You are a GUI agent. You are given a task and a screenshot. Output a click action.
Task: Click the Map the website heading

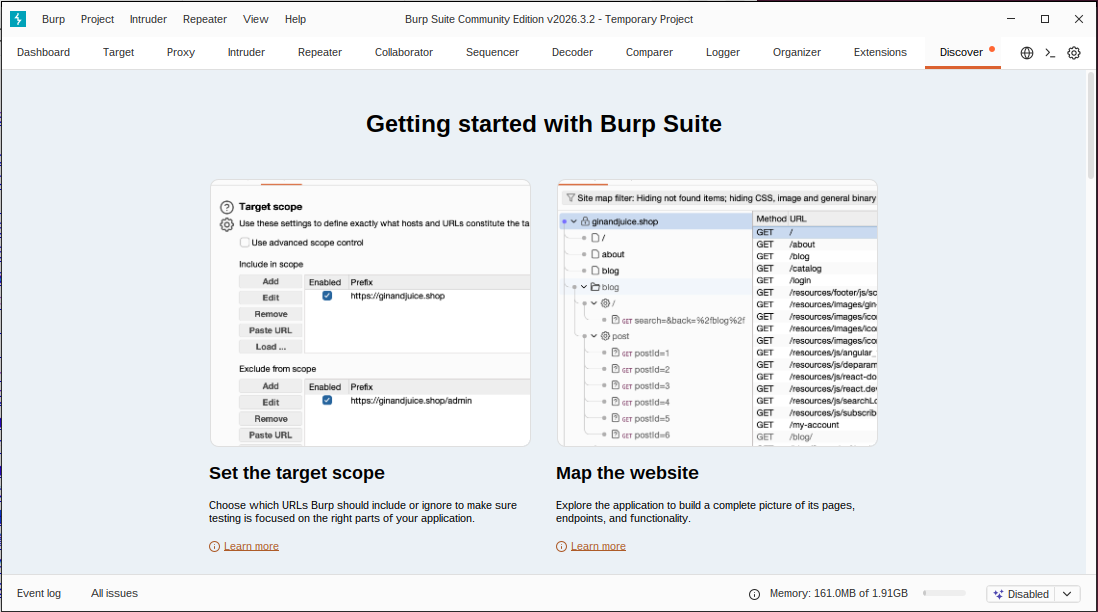[x=627, y=473]
